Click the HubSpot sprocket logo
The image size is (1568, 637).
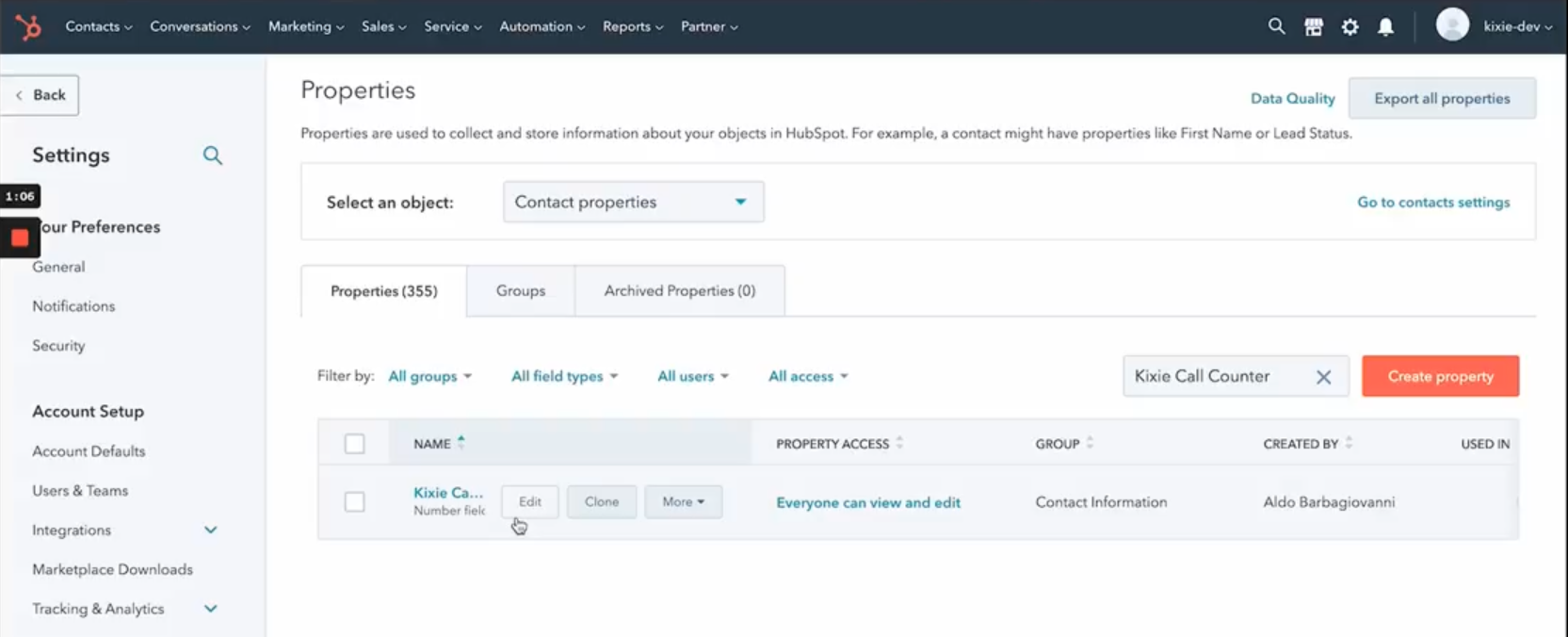click(28, 26)
